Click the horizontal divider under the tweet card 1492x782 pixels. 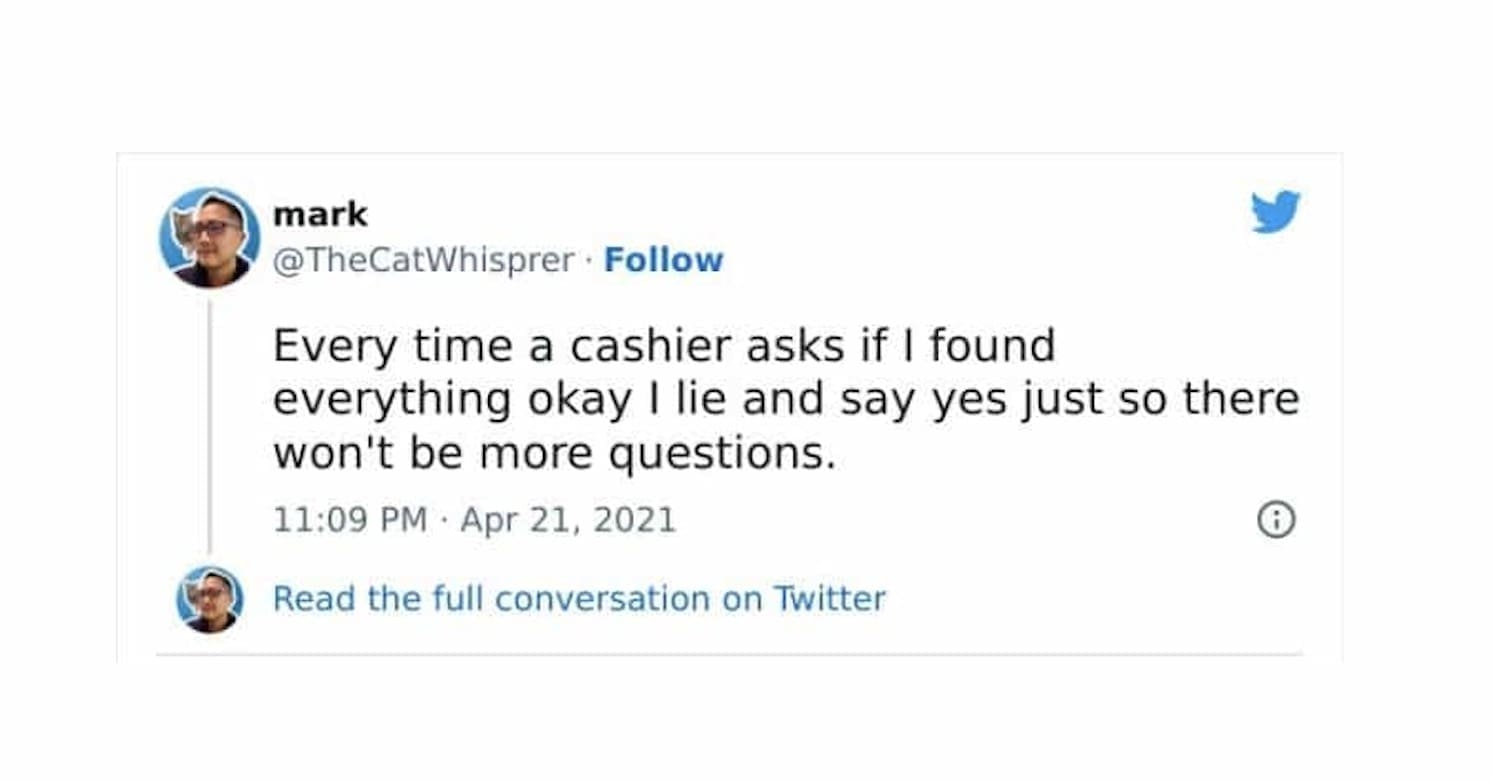click(x=729, y=654)
